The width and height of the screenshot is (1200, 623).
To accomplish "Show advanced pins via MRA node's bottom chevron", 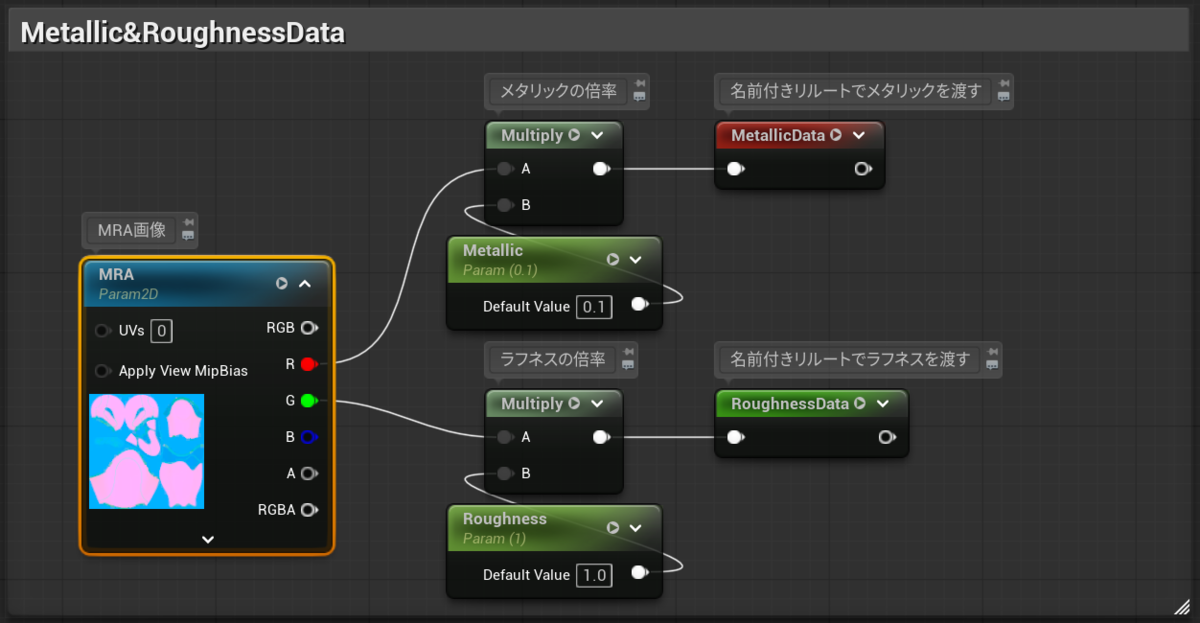I will 207,539.
